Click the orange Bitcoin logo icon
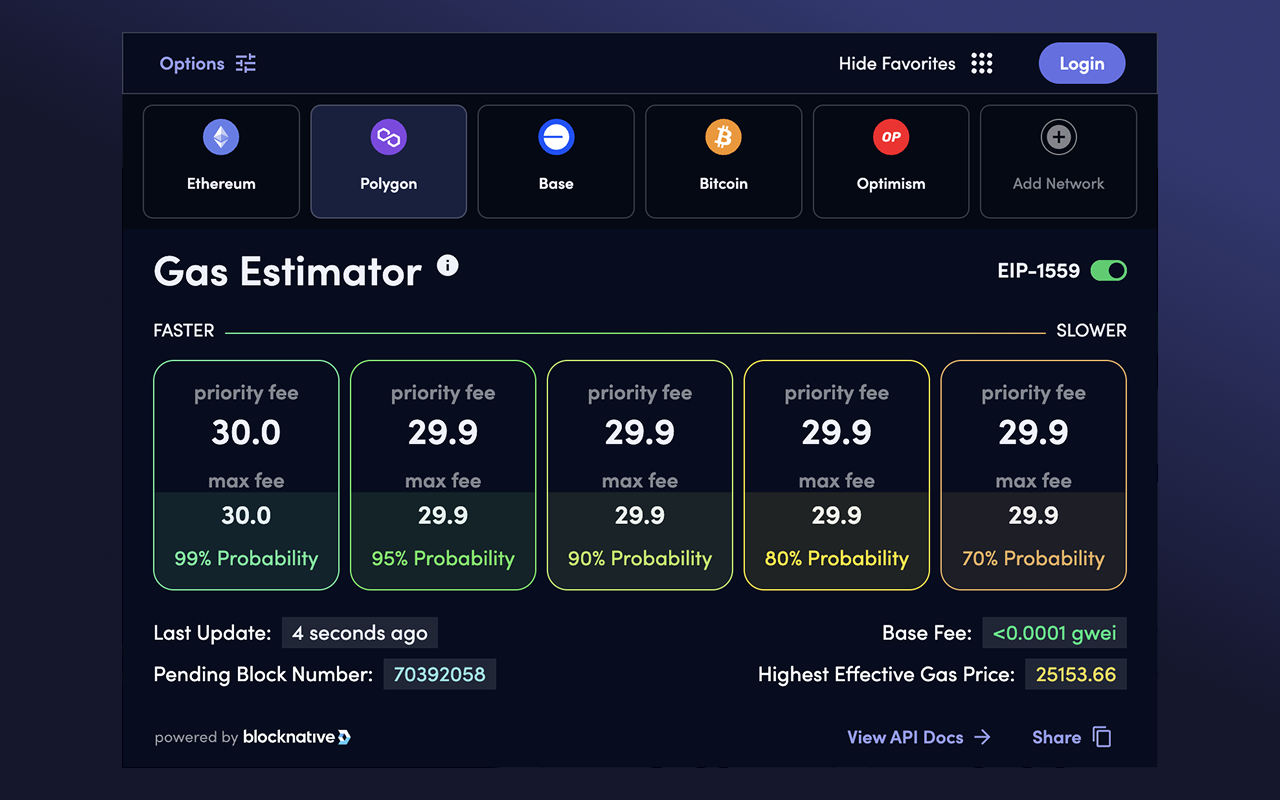This screenshot has width=1280, height=800. point(724,137)
